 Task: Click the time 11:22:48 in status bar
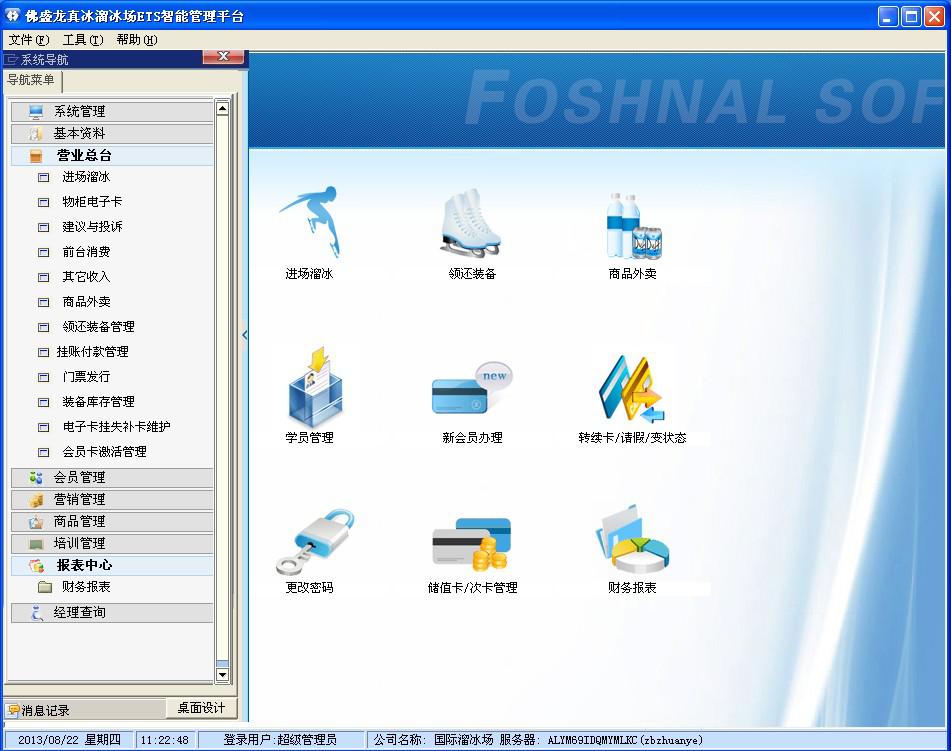(x=165, y=740)
